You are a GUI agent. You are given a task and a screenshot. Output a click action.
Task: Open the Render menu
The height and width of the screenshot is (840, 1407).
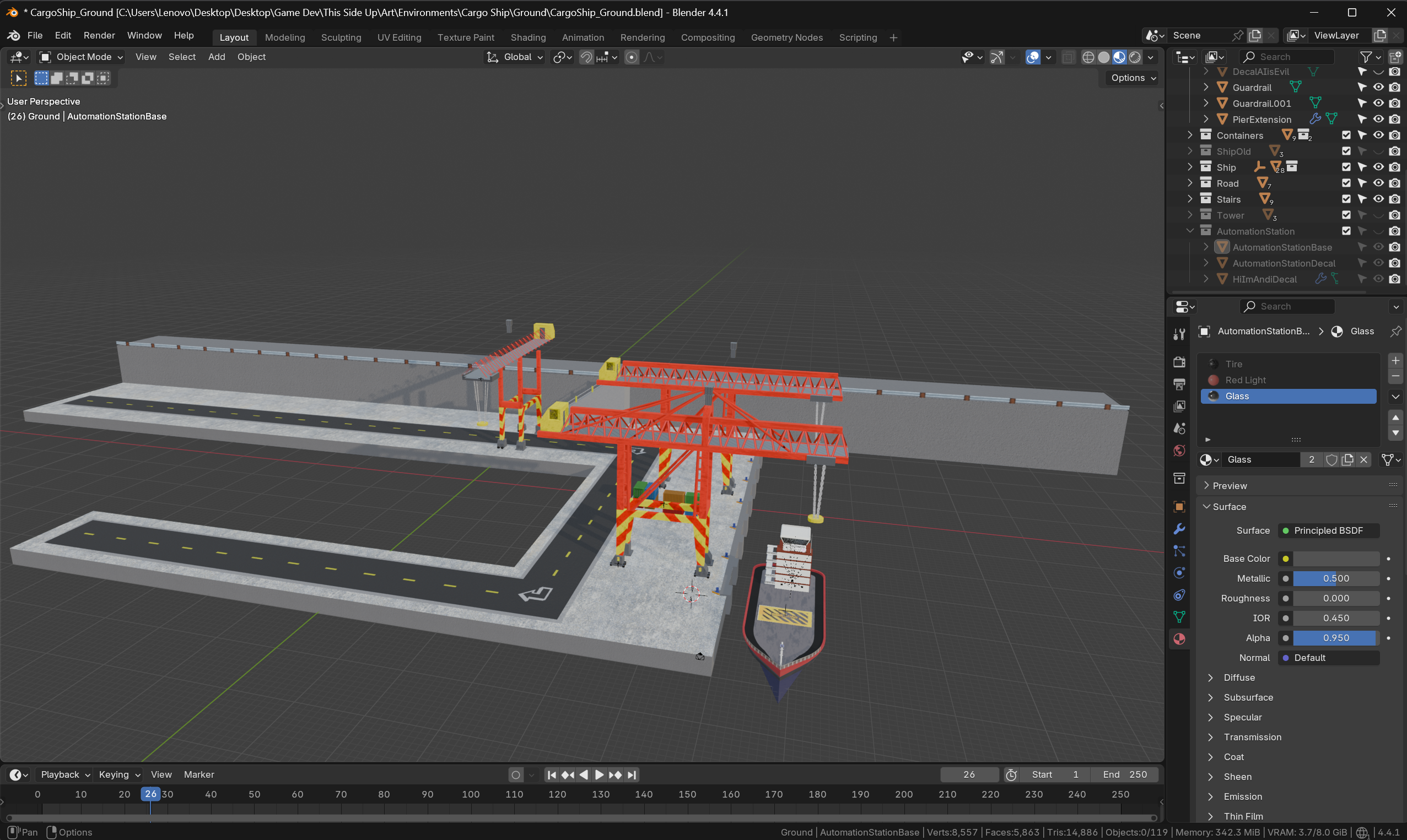(99, 35)
